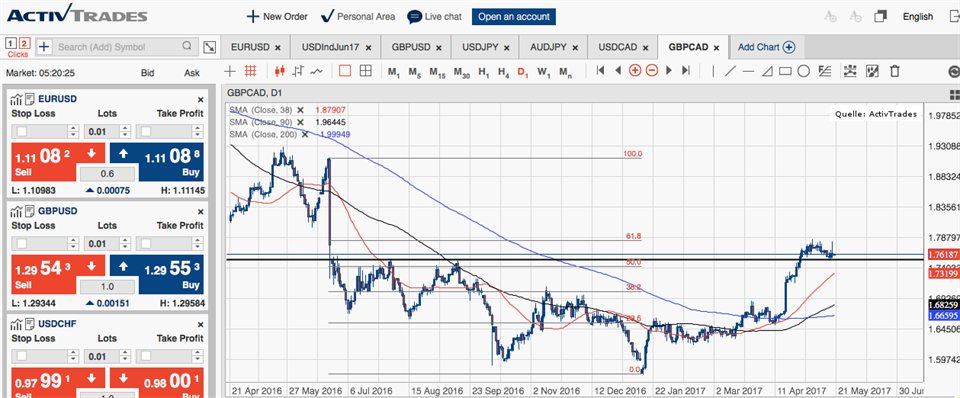This screenshot has width=960, height=398.
Task: Increase font size with A+ icon
Action: (x=830, y=17)
